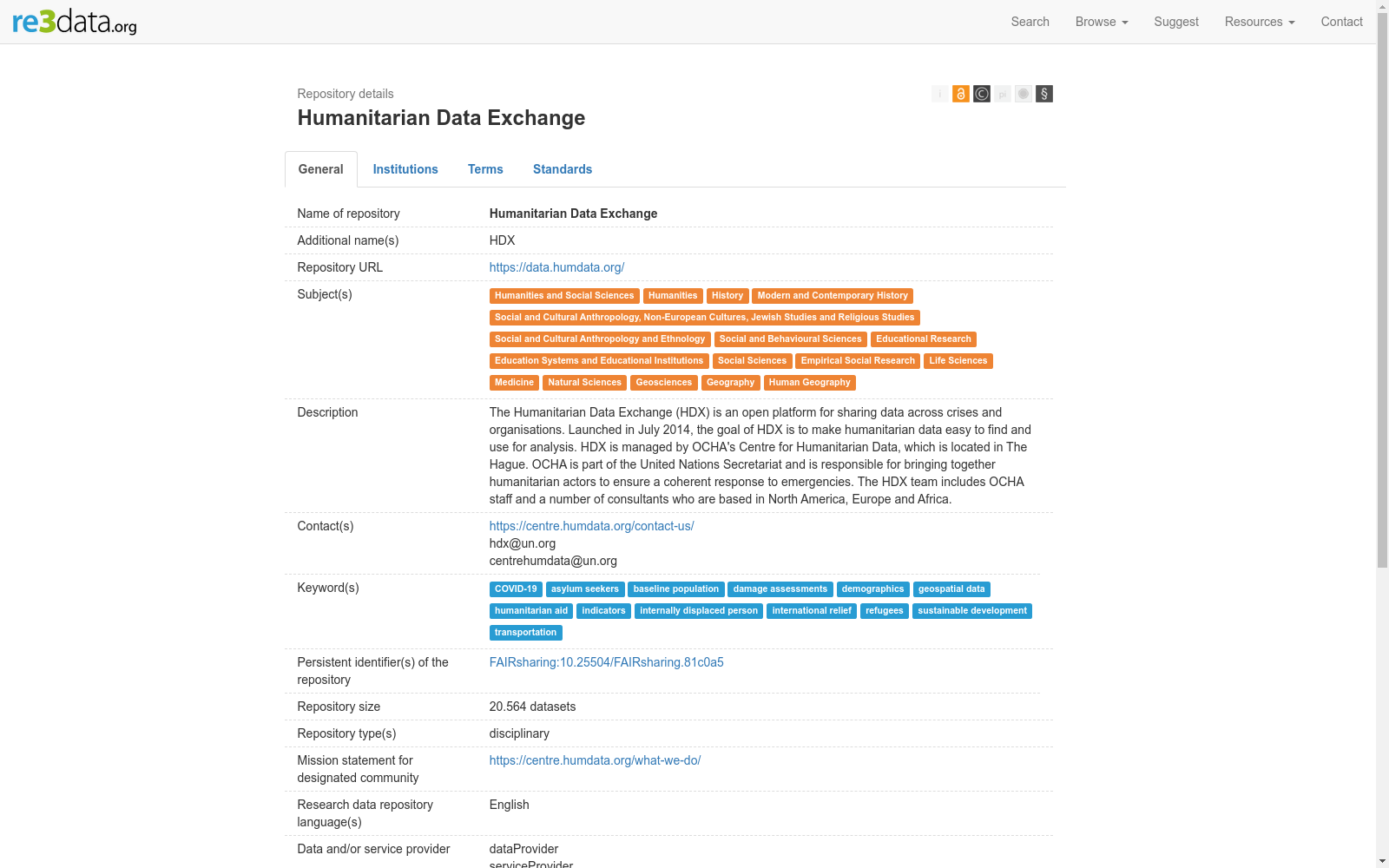
Task: Switch to the Terms tab
Action: (x=485, y=169)
